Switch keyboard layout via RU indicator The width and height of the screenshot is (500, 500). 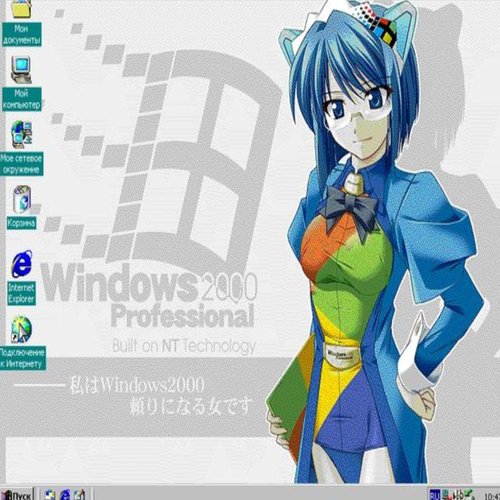[435, 495]
